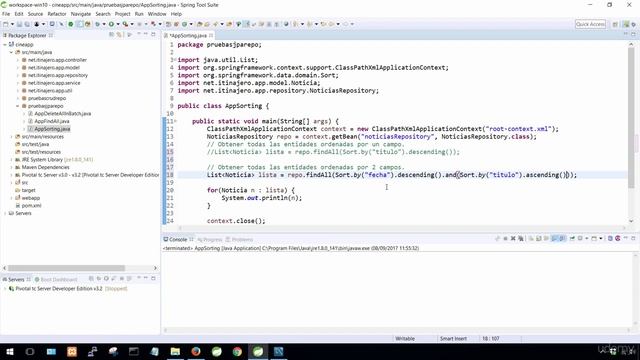This screenshot has width=640, height=360.
Task: Expand net.itinajero.app.model package
Action: pyautogui.click(x=18, y=68)
